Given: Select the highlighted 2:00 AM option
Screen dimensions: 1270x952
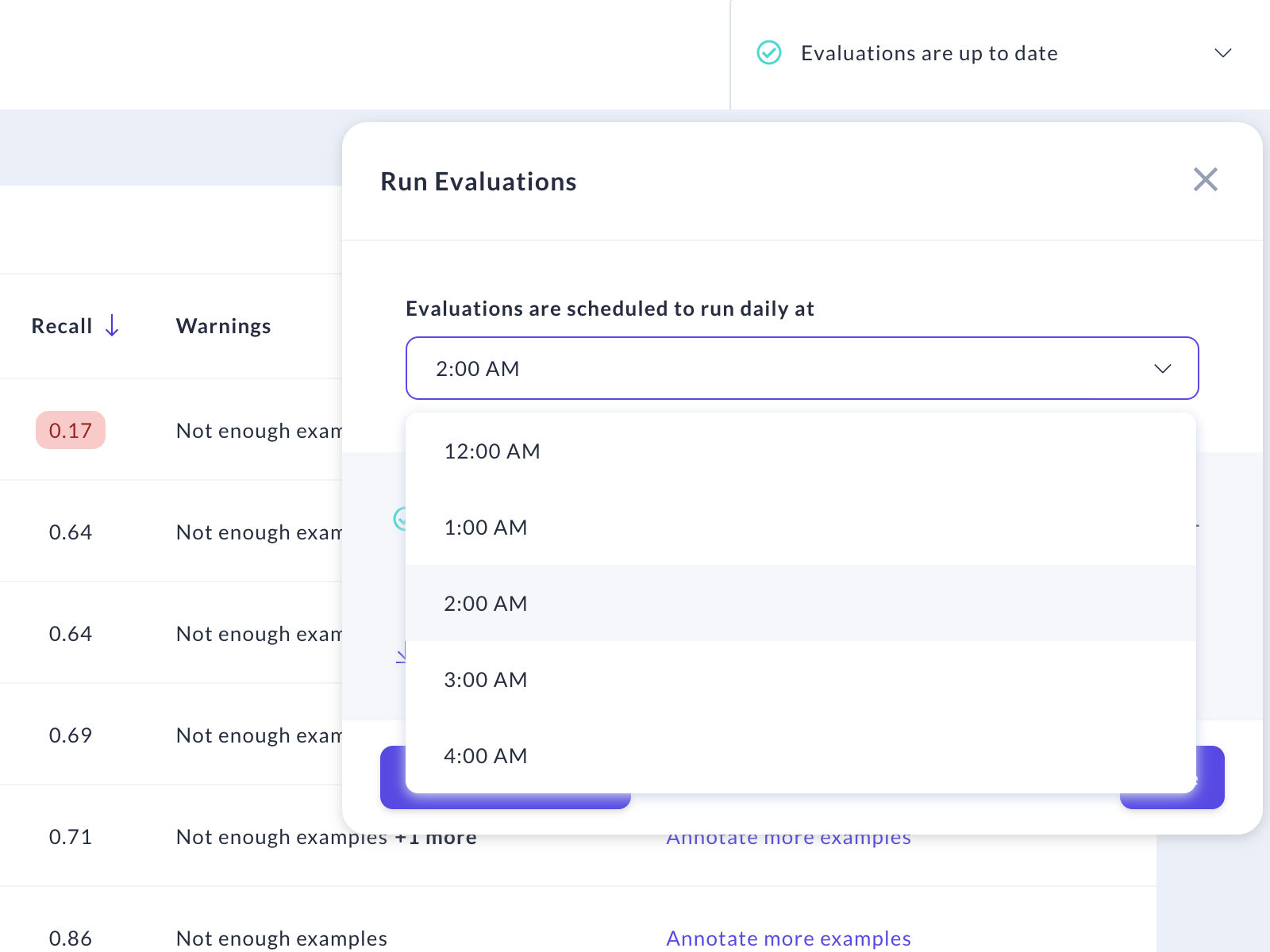Looking at the screenshot, I should (486, 603).
